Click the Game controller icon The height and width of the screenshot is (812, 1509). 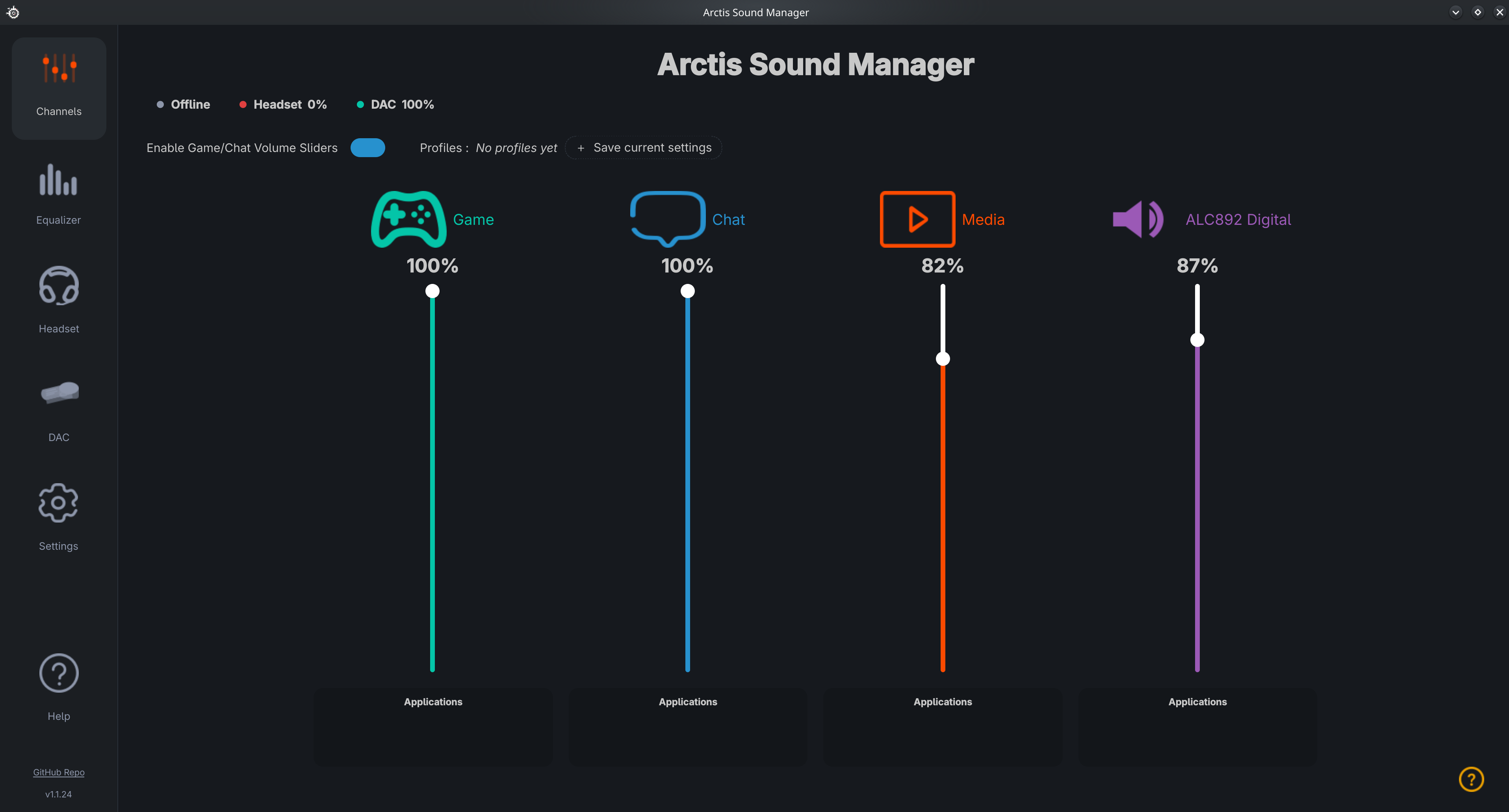click(x=409, y=219)
